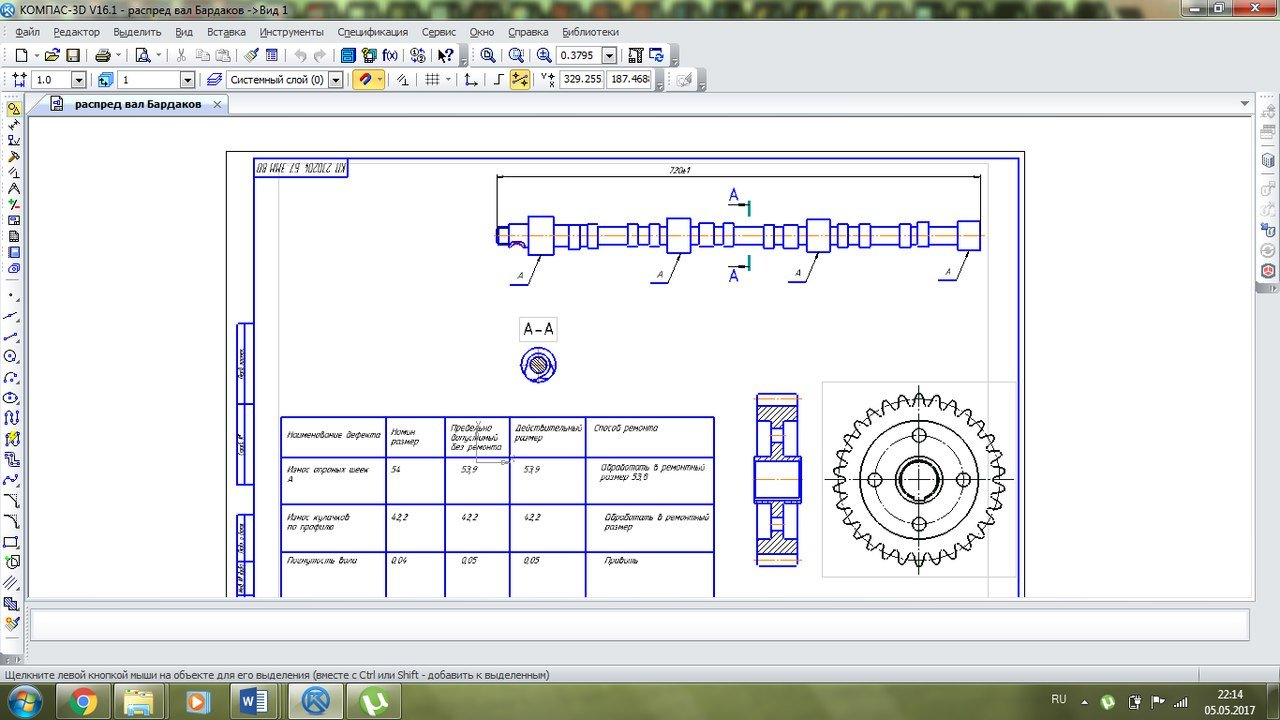The height and width of the screenshot is (720, 1280).
Task: Select the rectangle drawing tool
Action: [12, 542]
